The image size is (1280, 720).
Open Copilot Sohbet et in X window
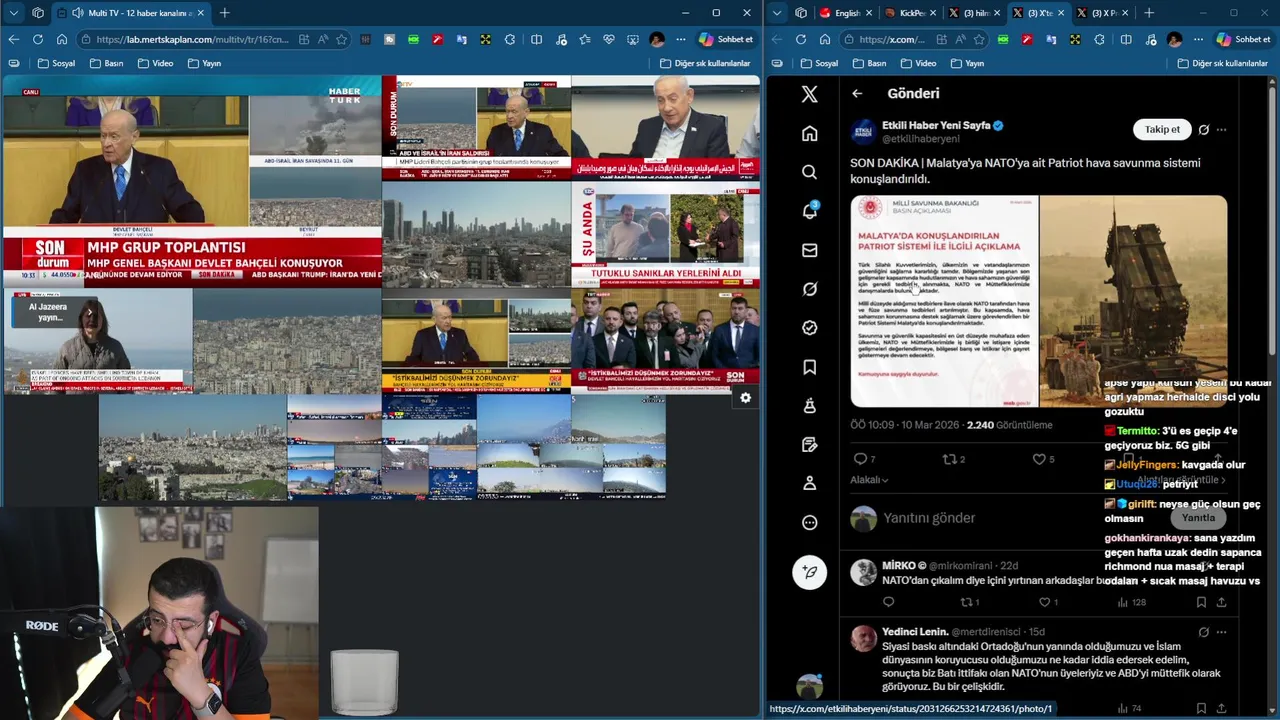pyautogui.click(x=1243, y=39)
